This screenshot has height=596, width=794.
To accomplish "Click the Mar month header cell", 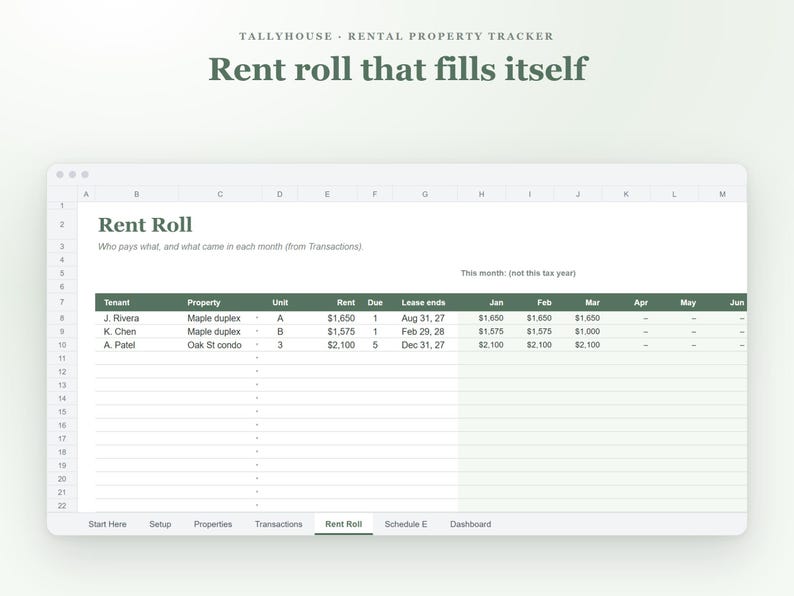I will (578, 302).
